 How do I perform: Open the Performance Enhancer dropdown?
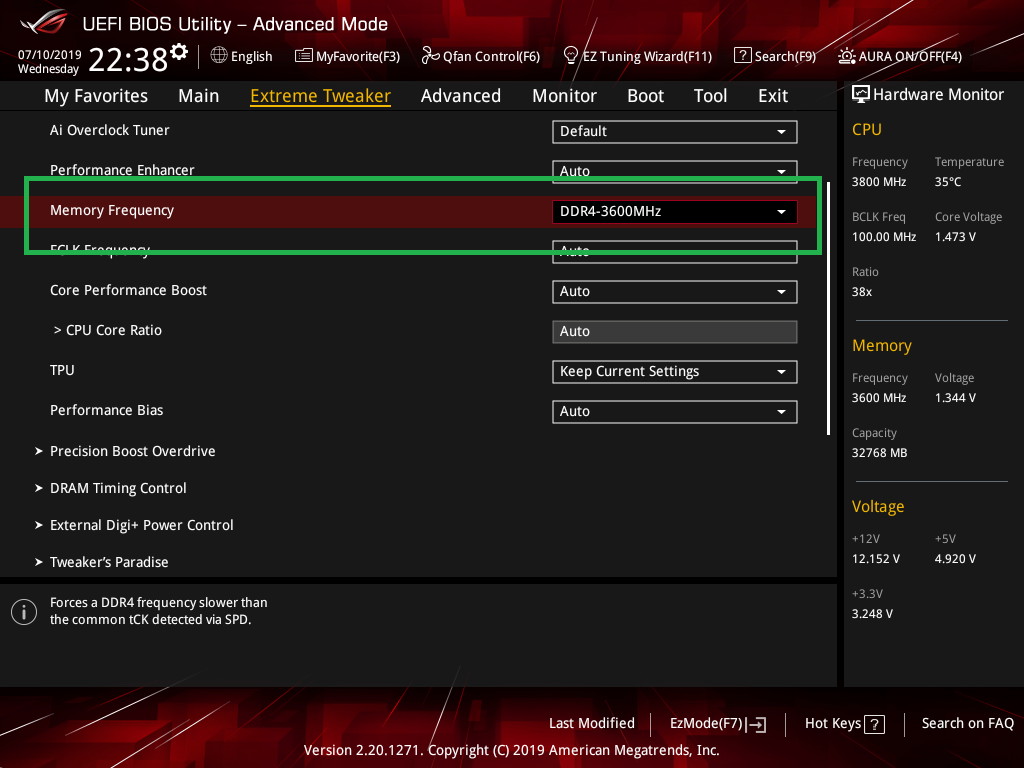(675, 171)
